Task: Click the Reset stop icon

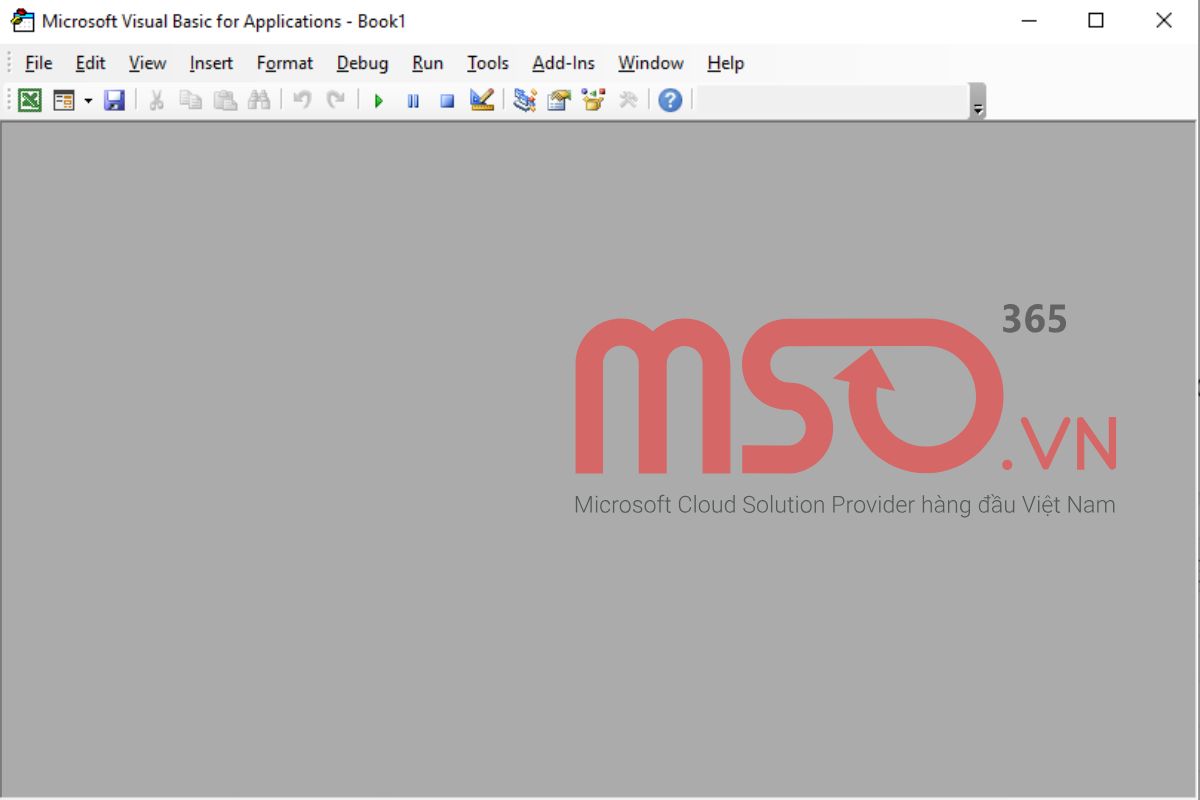Action: point(447,100)
